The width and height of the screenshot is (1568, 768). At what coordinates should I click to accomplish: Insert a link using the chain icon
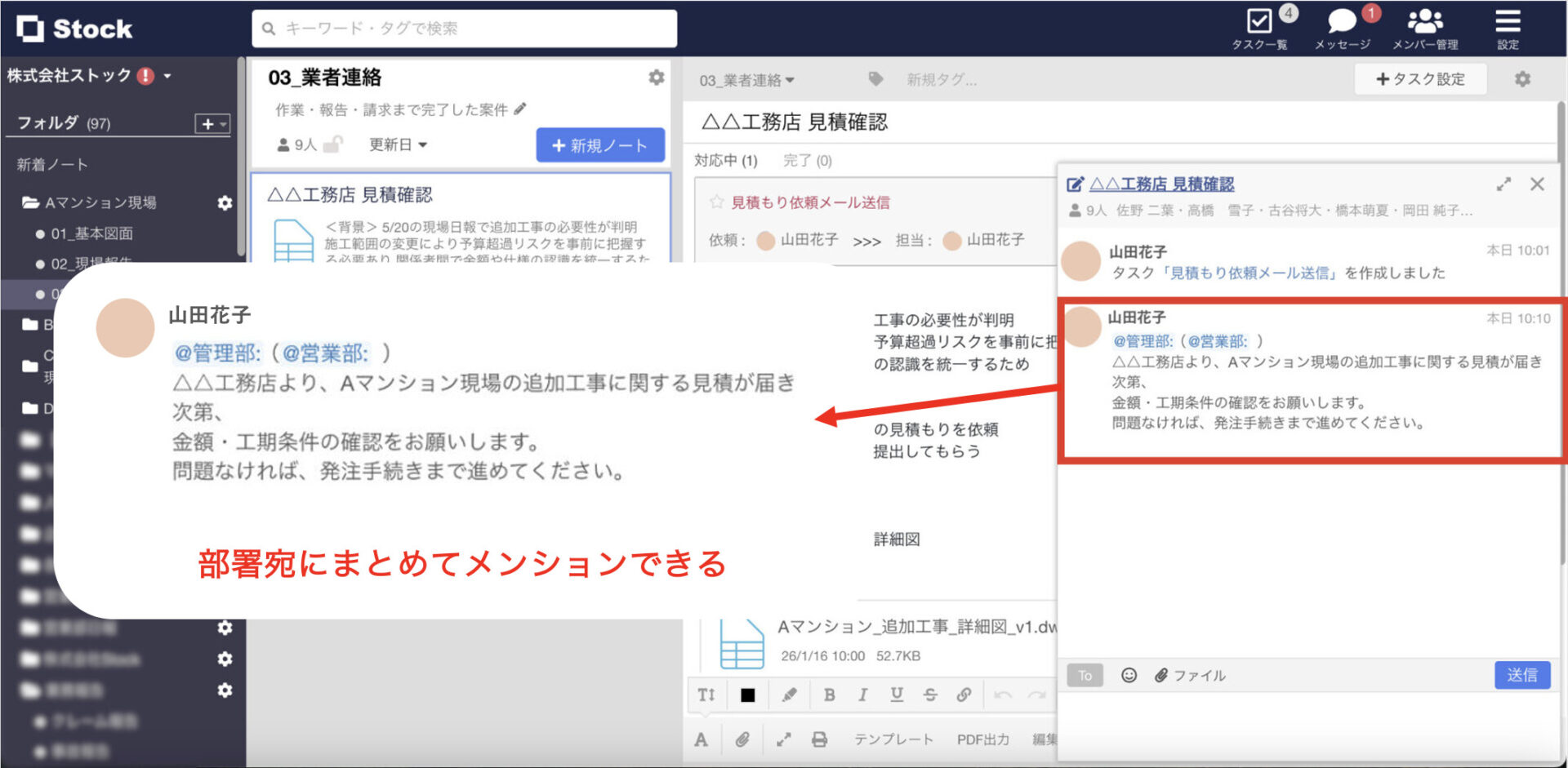click(964, 695)
